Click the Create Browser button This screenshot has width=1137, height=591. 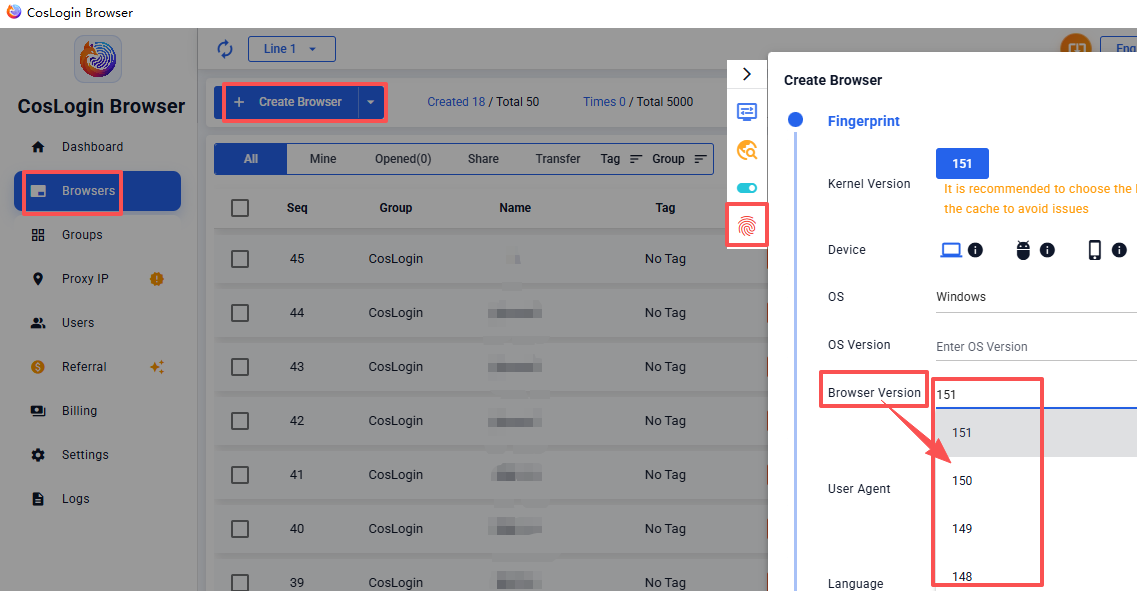point(291,102)
